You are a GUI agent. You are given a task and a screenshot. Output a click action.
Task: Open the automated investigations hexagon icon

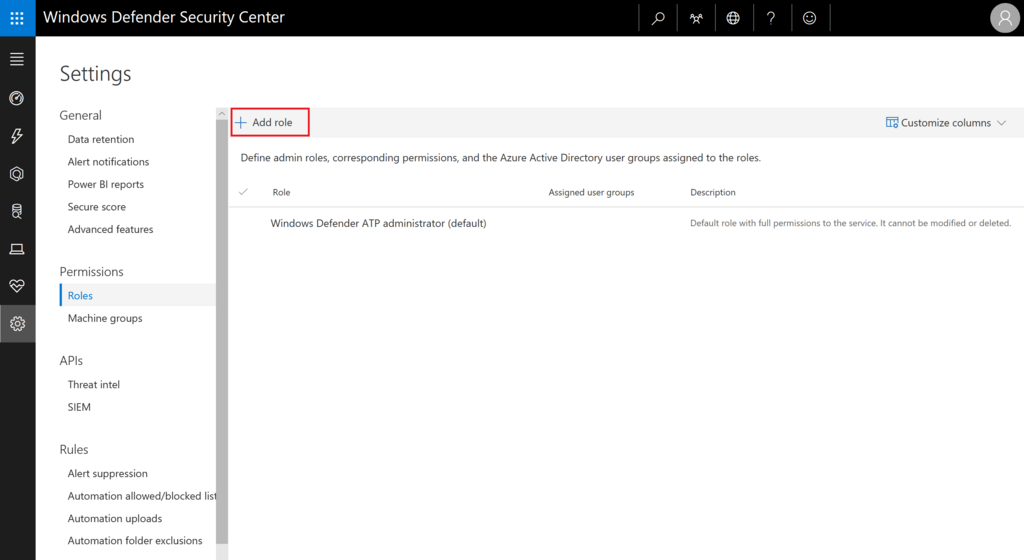tap(18, 174)
